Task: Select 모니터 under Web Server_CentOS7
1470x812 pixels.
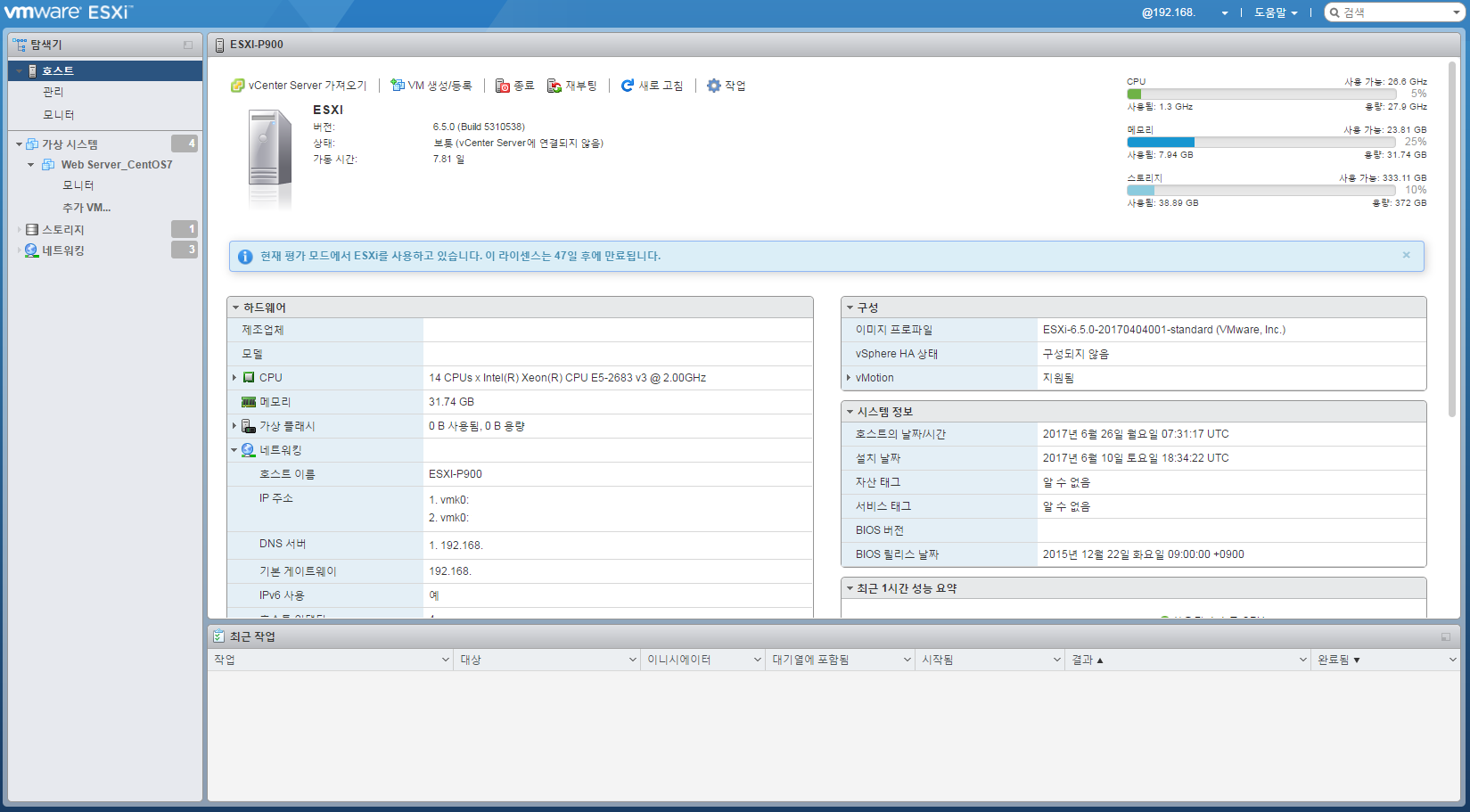Action: tap(78, 185)
